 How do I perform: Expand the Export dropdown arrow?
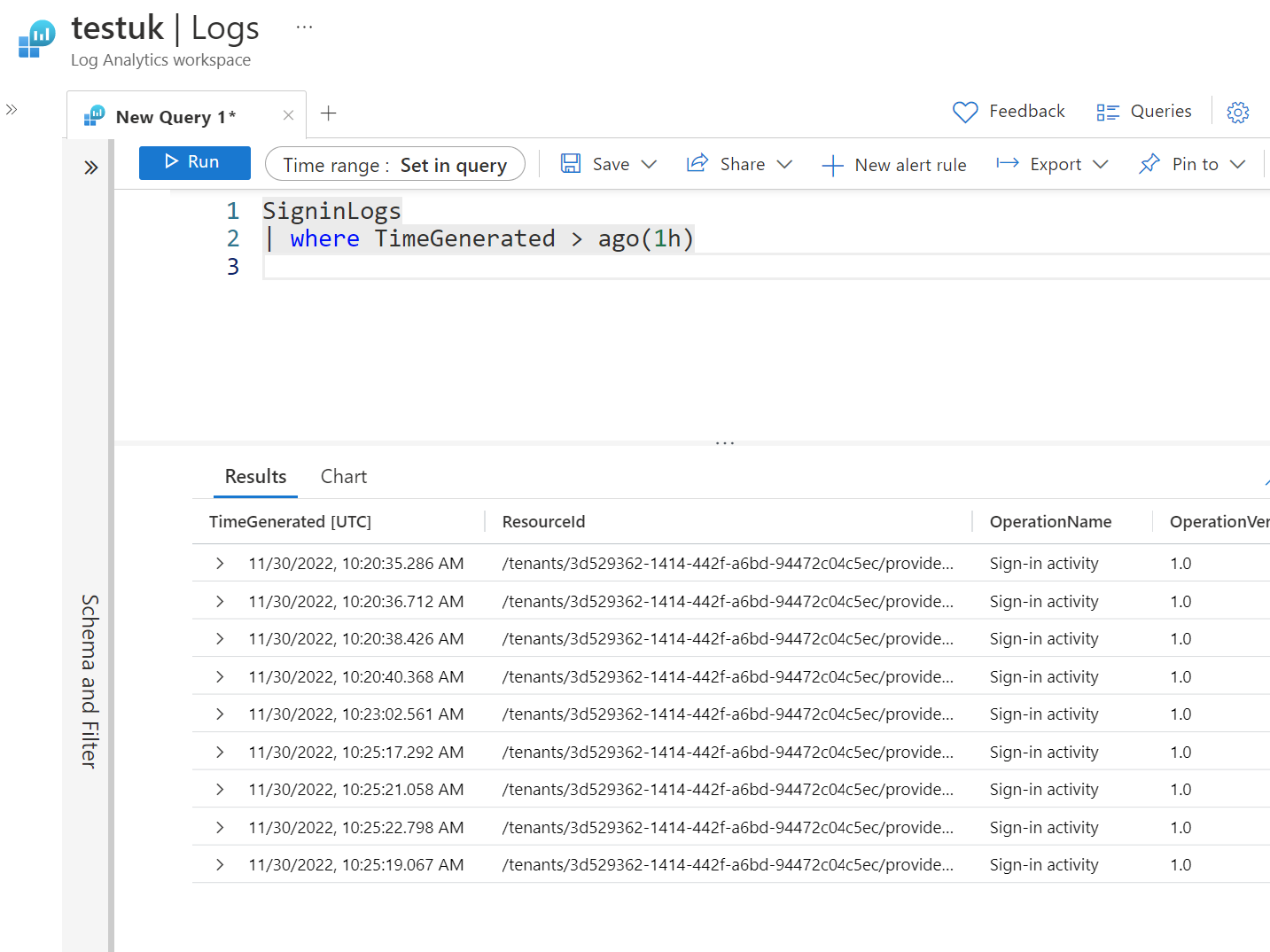(x=1101, y=164)
